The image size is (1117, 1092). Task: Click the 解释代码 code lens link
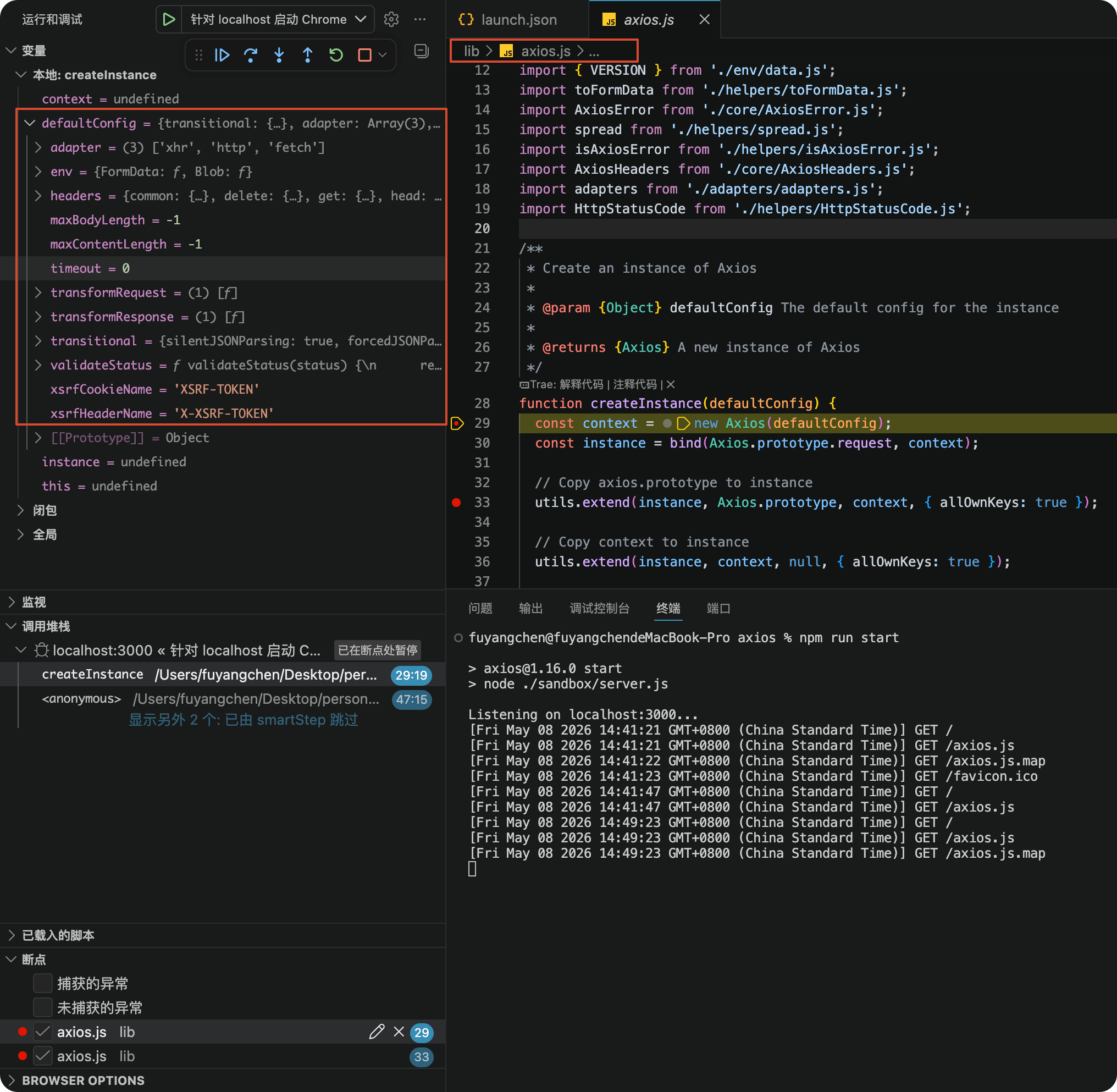[x=582, y=384]
